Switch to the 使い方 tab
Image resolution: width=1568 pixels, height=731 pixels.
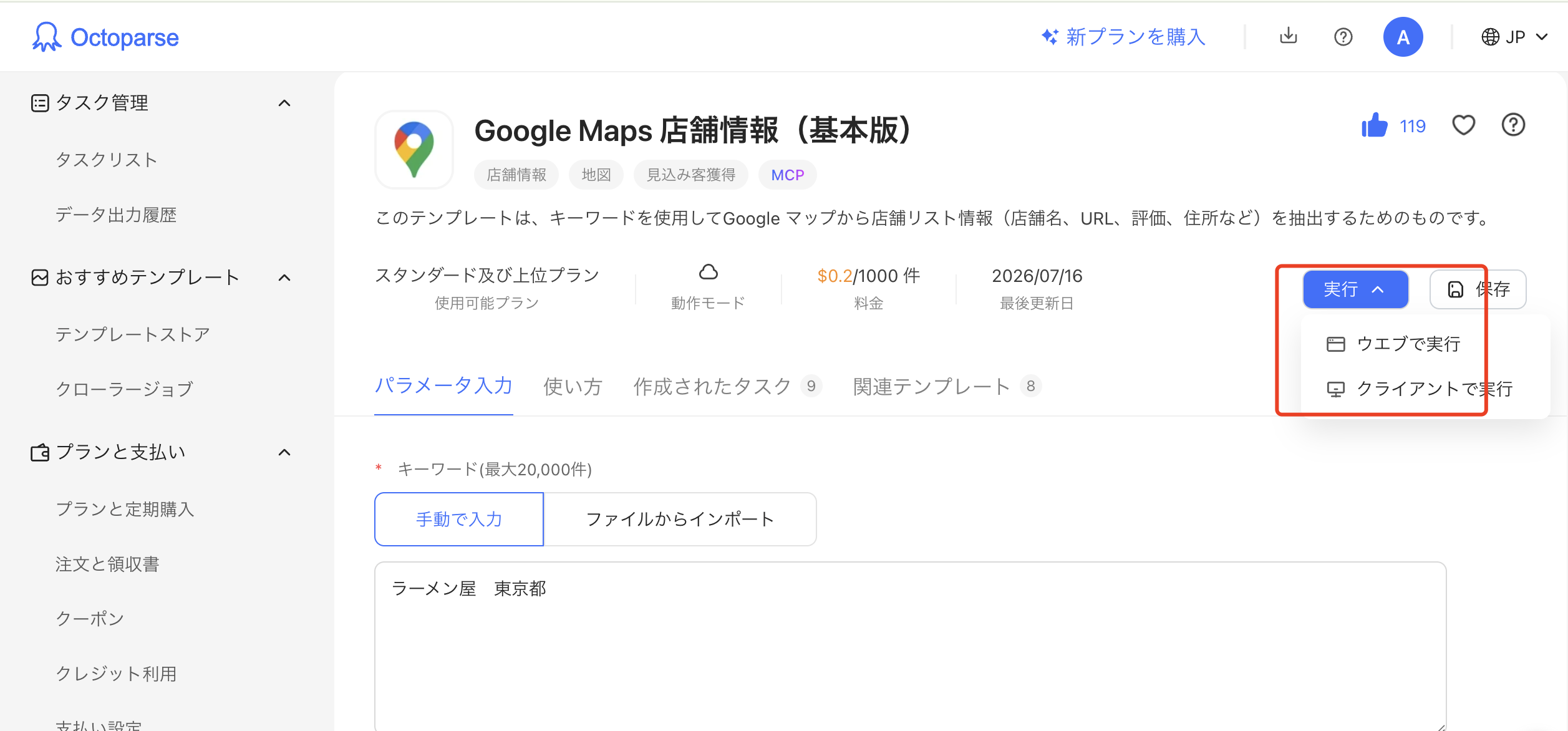(x=573, y=387)
